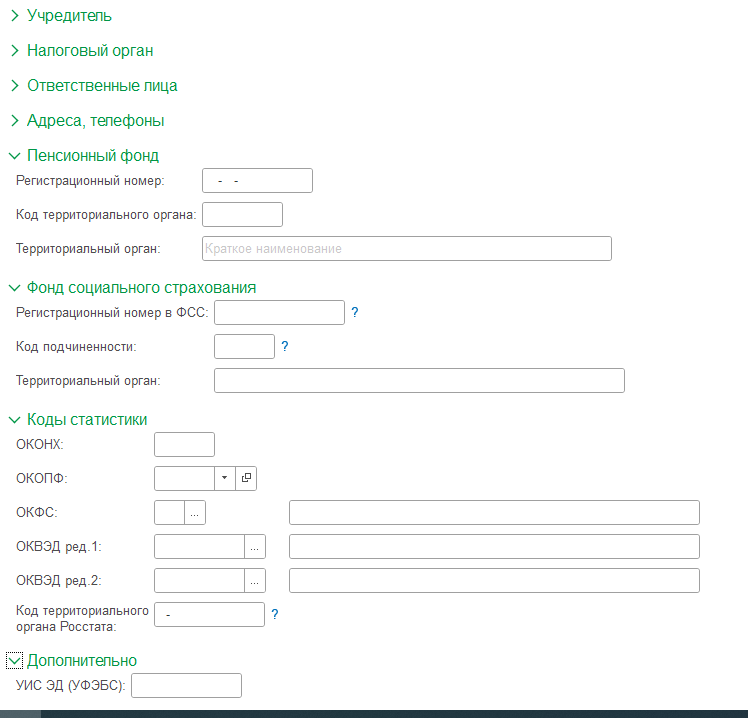Select the Пенсионный фонд heading text
This screenshot has height=718, width=748.
(93, 156)
